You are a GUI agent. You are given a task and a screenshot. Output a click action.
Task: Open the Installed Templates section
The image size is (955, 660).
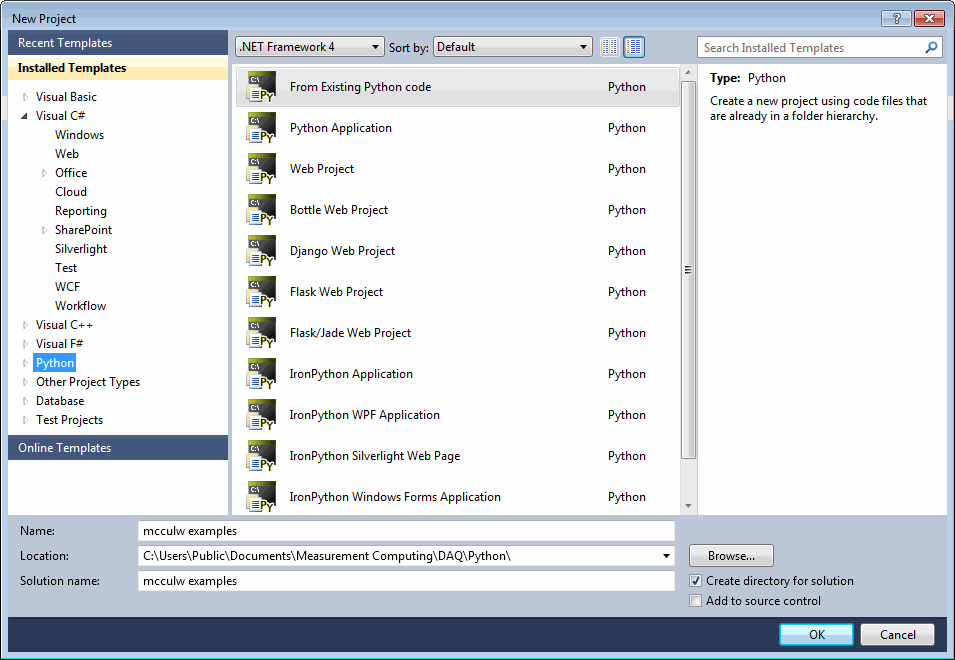118,68
